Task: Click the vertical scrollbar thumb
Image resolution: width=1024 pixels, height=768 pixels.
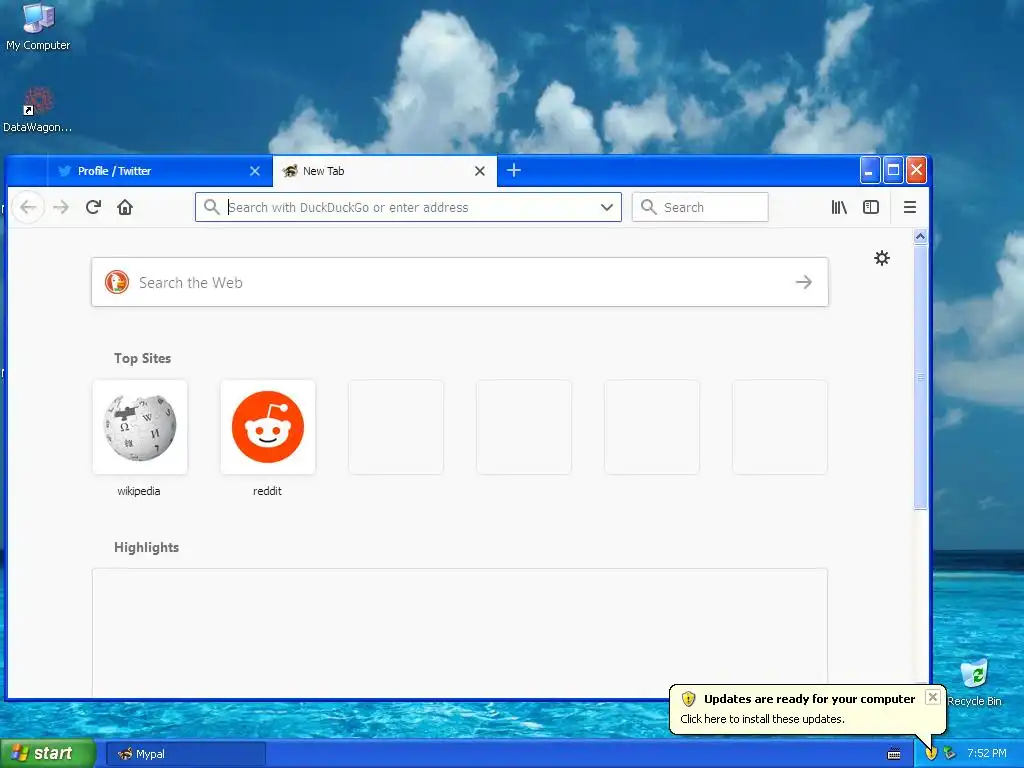Action: (920, 377)
